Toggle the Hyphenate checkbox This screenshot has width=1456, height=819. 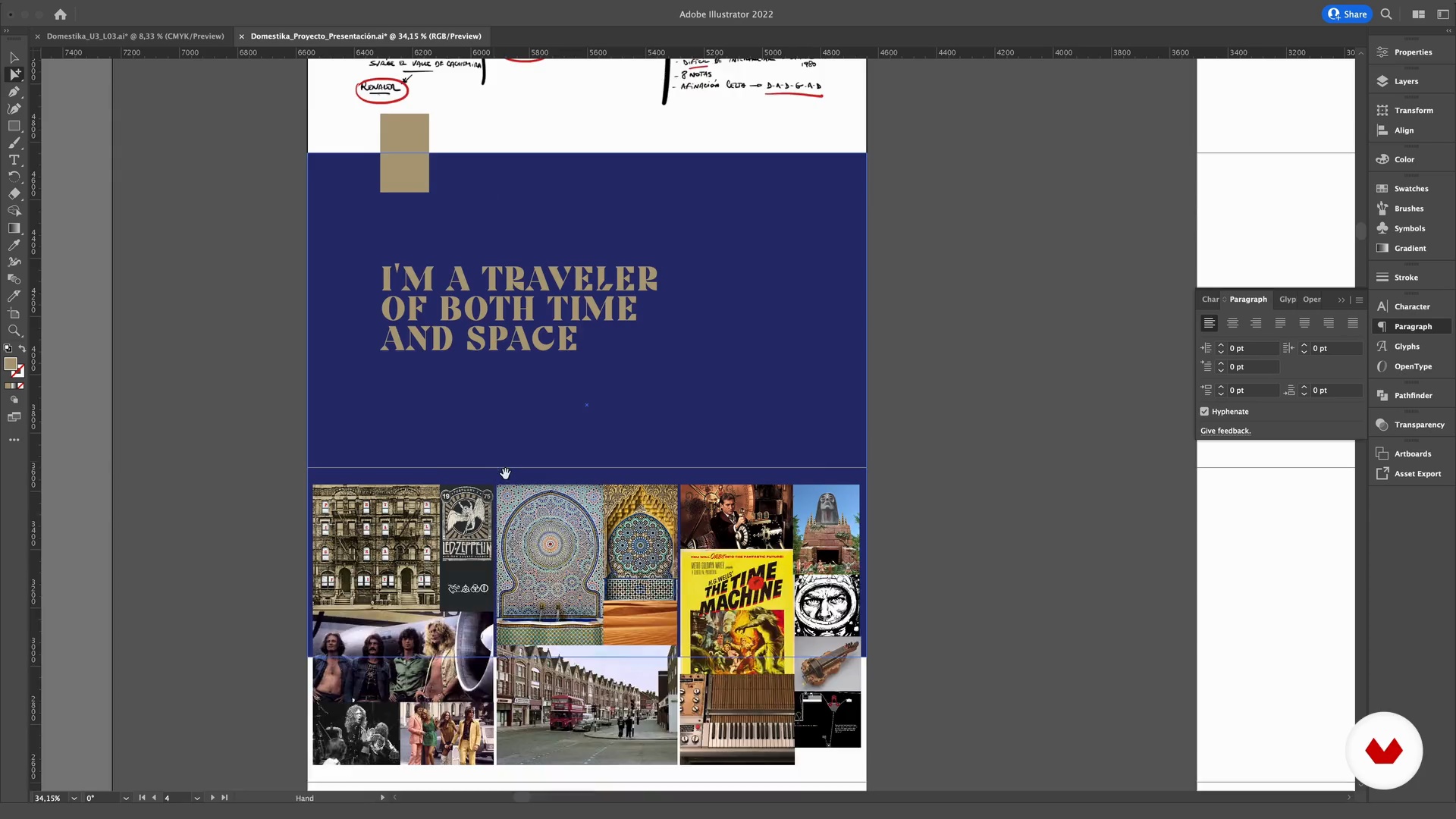point(1204,412)
